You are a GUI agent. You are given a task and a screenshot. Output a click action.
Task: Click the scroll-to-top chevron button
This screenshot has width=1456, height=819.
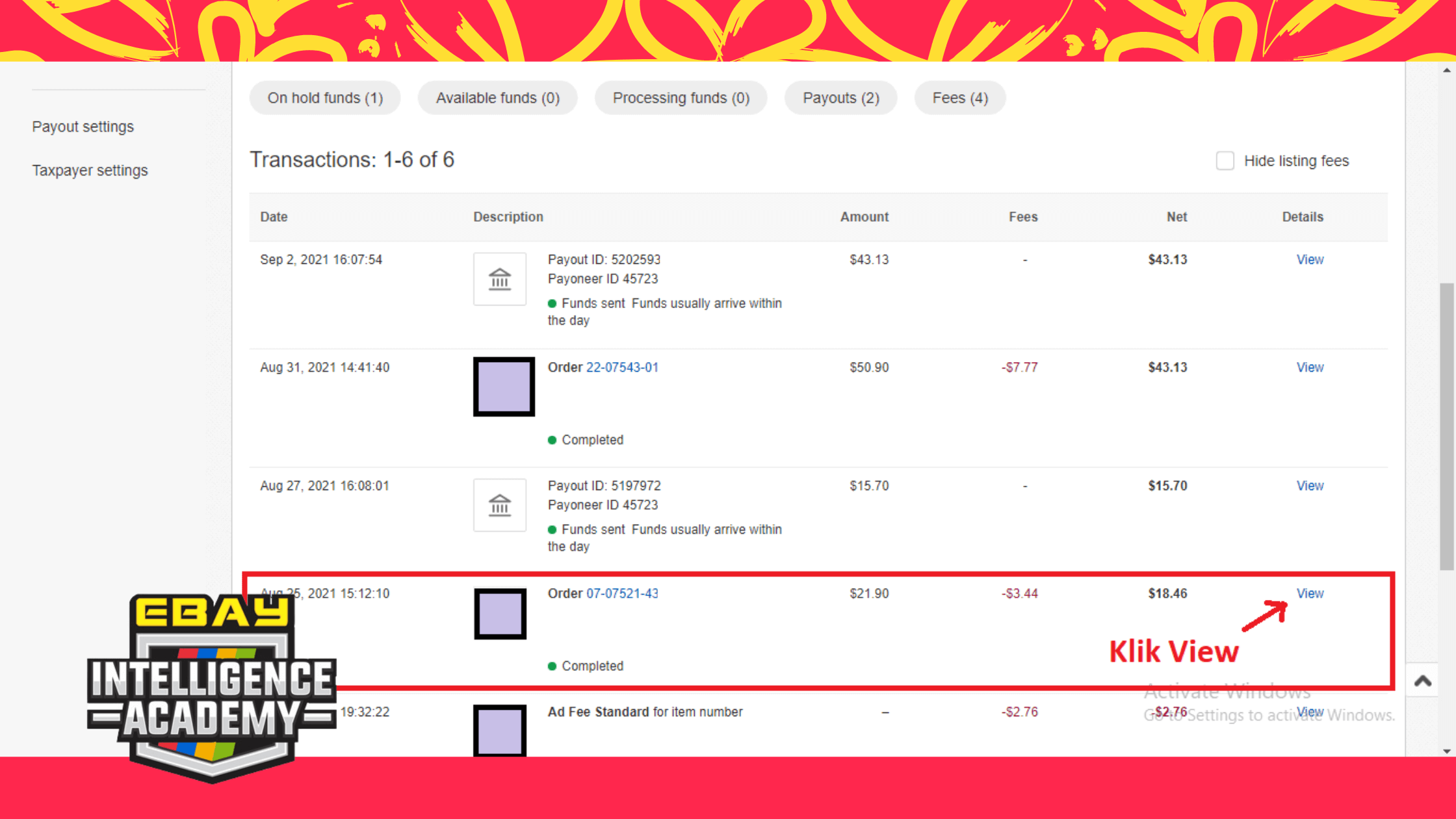[1423, 681]
